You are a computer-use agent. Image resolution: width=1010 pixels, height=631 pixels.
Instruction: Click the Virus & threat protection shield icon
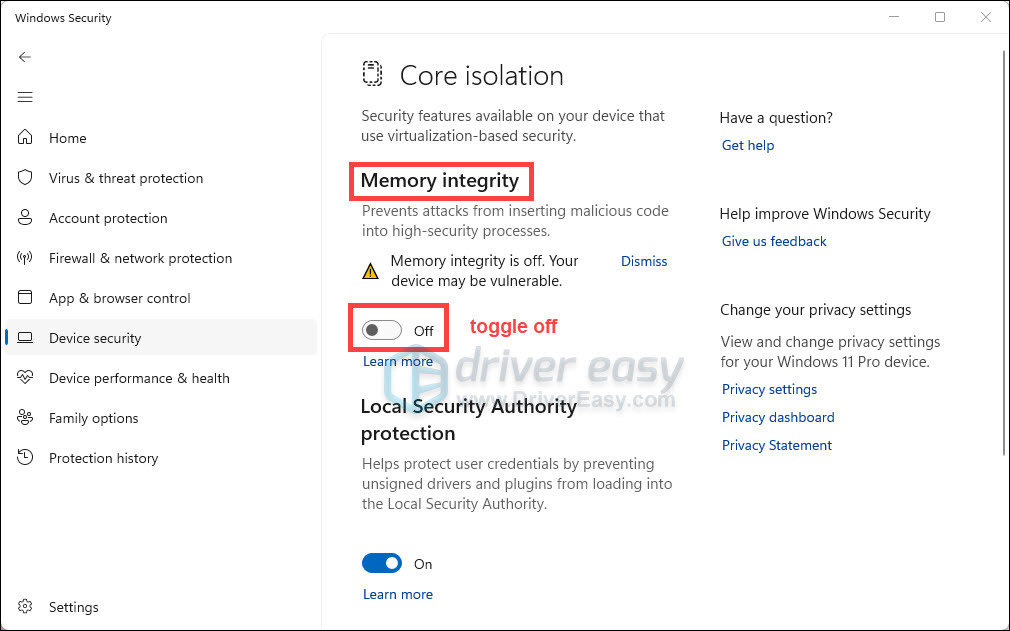[25, 177]
